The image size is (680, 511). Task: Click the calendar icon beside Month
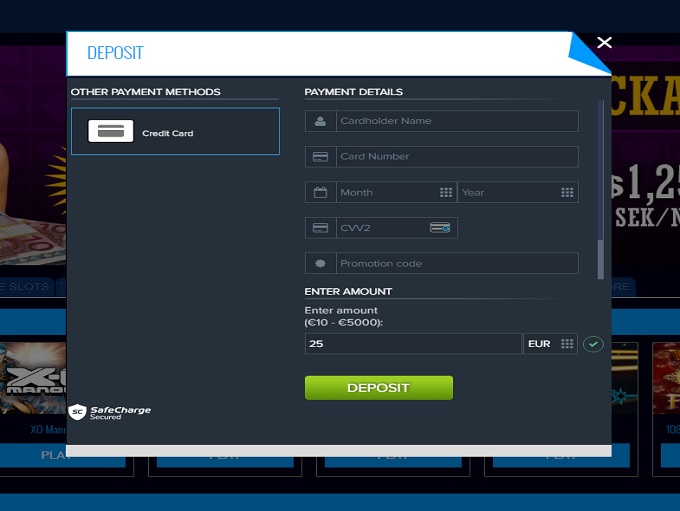point(320,192)
